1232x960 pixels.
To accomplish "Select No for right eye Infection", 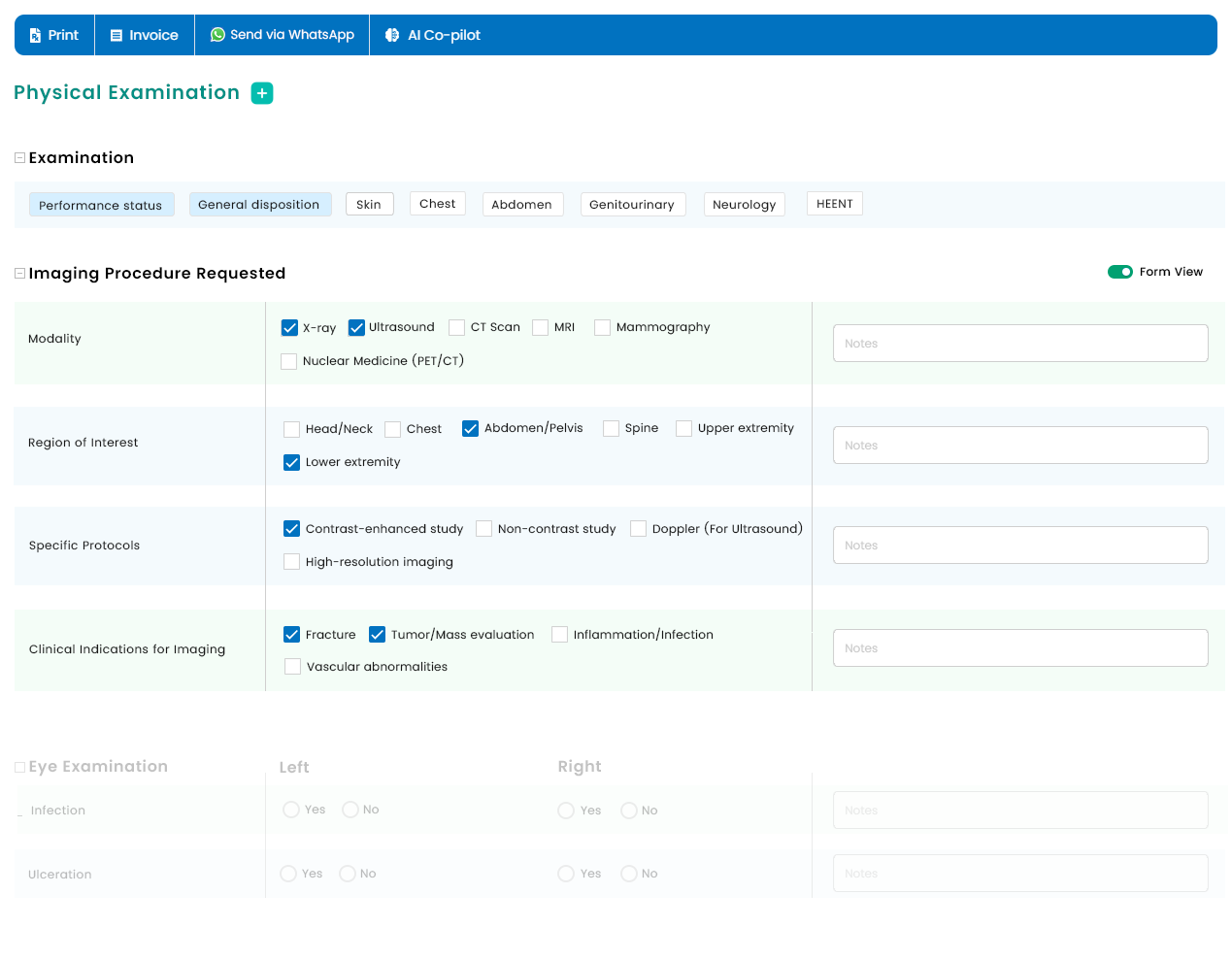I will click(629, 811).
